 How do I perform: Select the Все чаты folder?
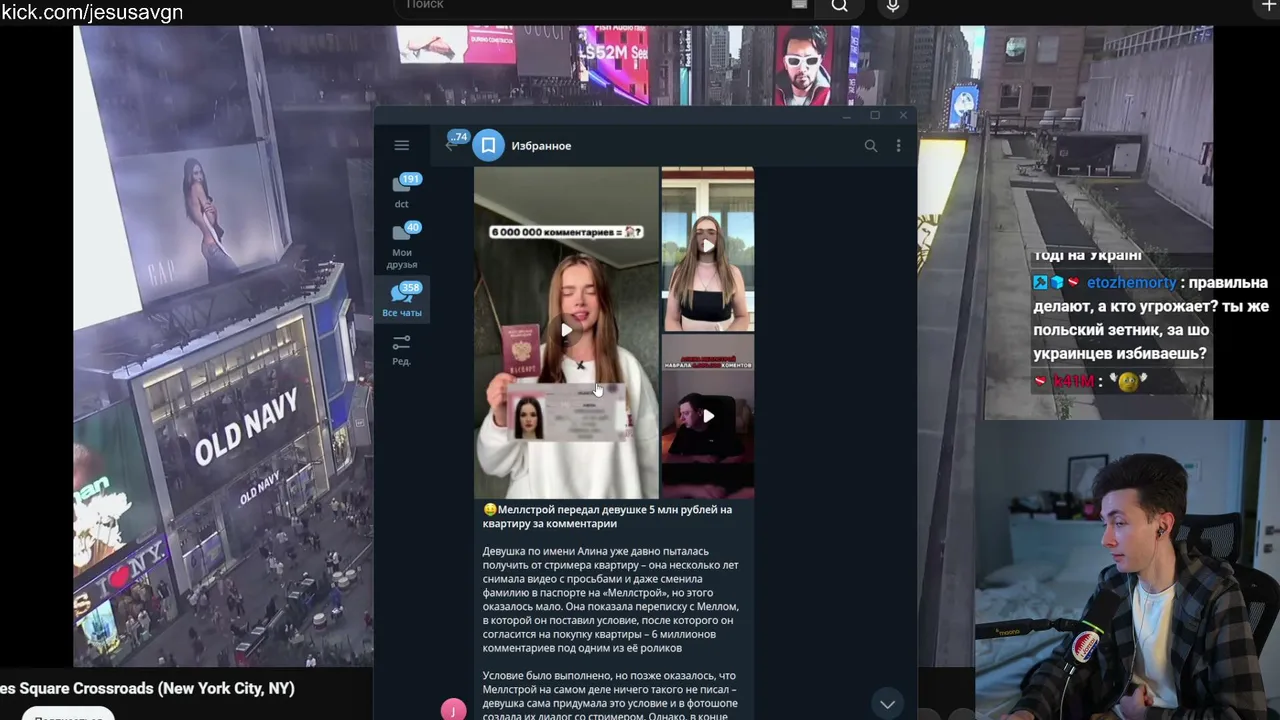pos(402,299)
